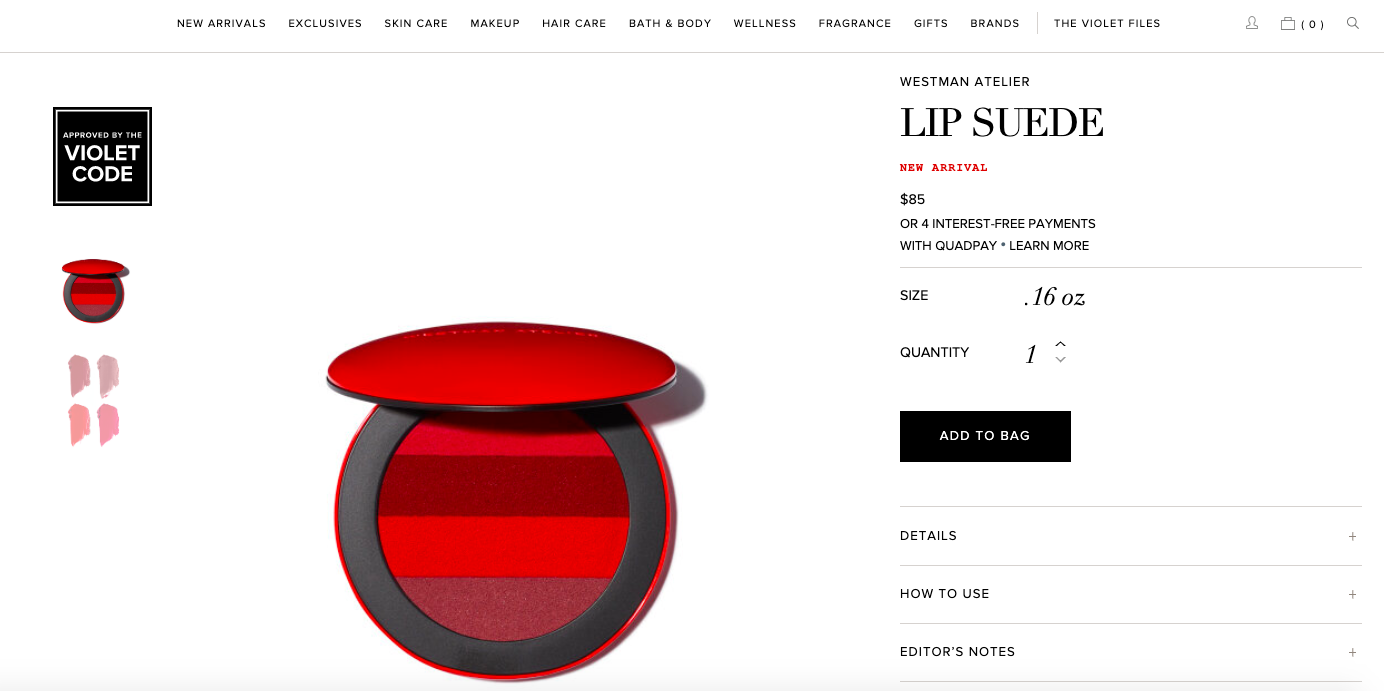The width and height of the screenshot is (1384, 691).
Task: Click the search magnifier icon
Action: [1353, 23]
